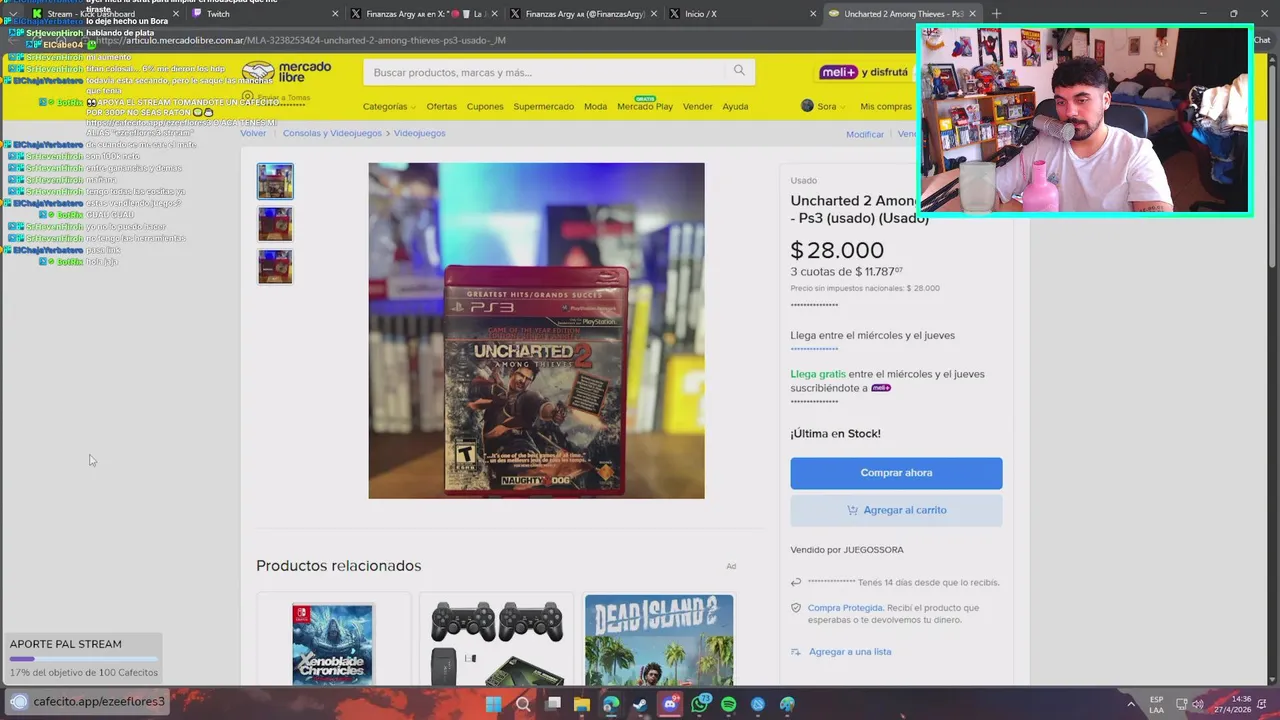Open the Windows Start menu
1280x720 pixels.
point(493,704)
